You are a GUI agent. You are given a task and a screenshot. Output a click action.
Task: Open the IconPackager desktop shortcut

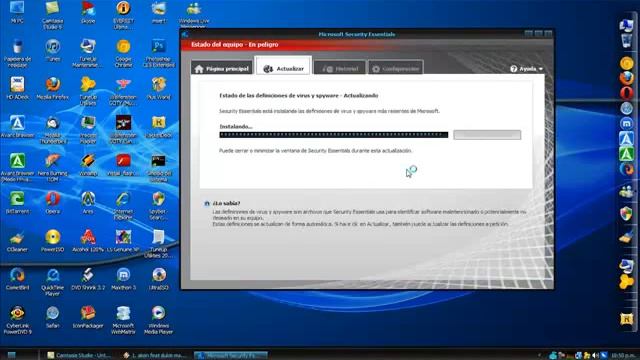point(88,317)
